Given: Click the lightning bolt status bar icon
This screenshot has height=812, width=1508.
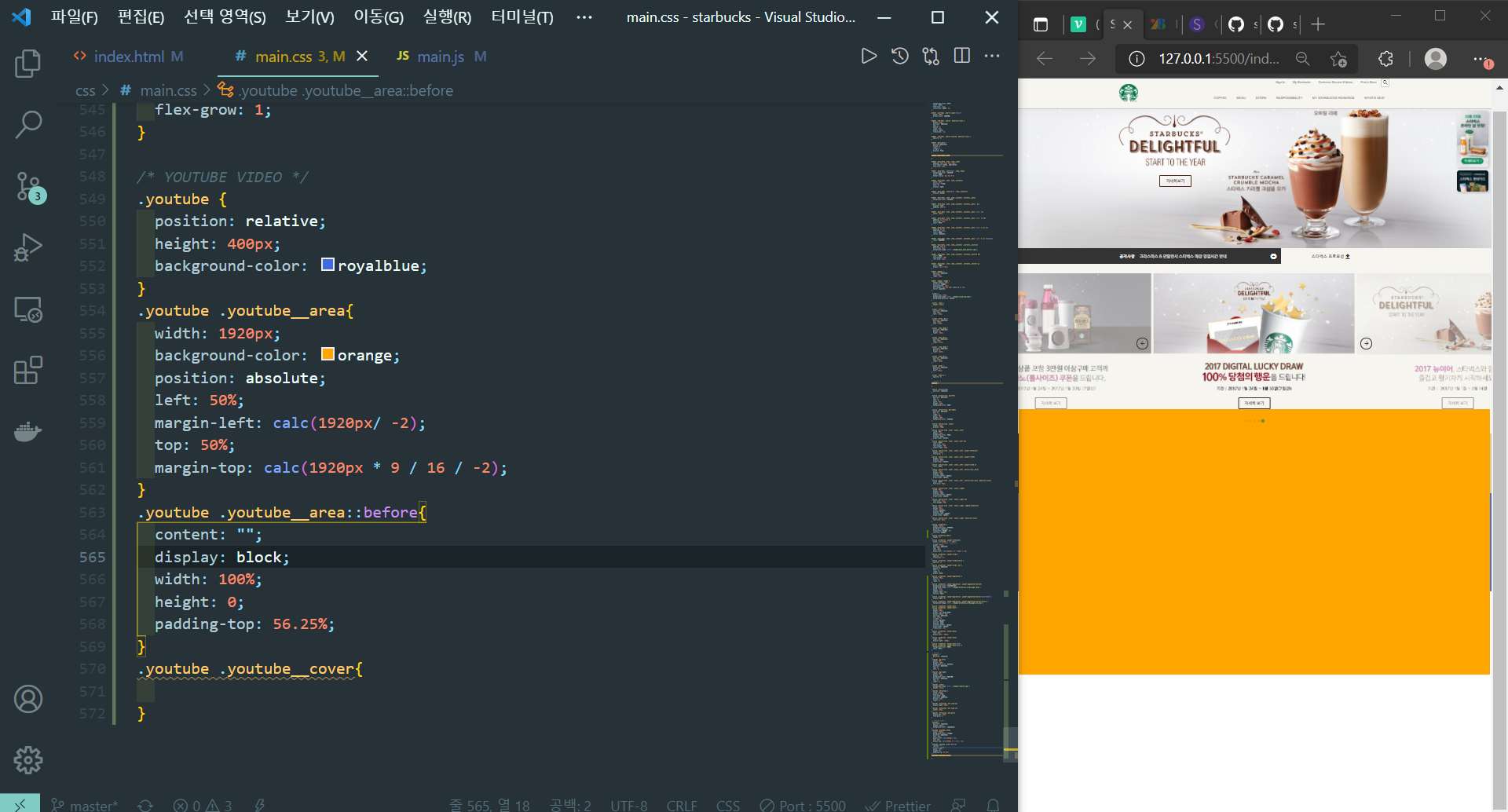Looking at the screenshot, I should (x=260, y=805).
